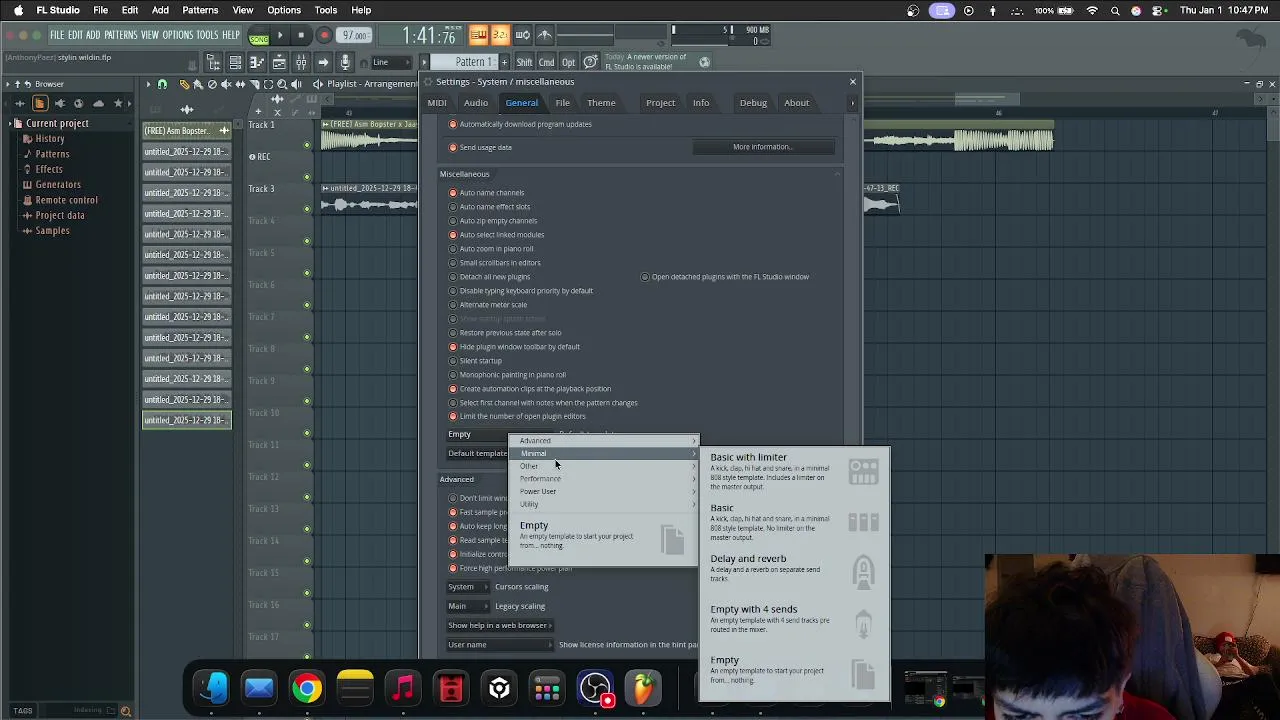Open Chrome from the Dock
1280x720 pixels.
tap(307, 688)
